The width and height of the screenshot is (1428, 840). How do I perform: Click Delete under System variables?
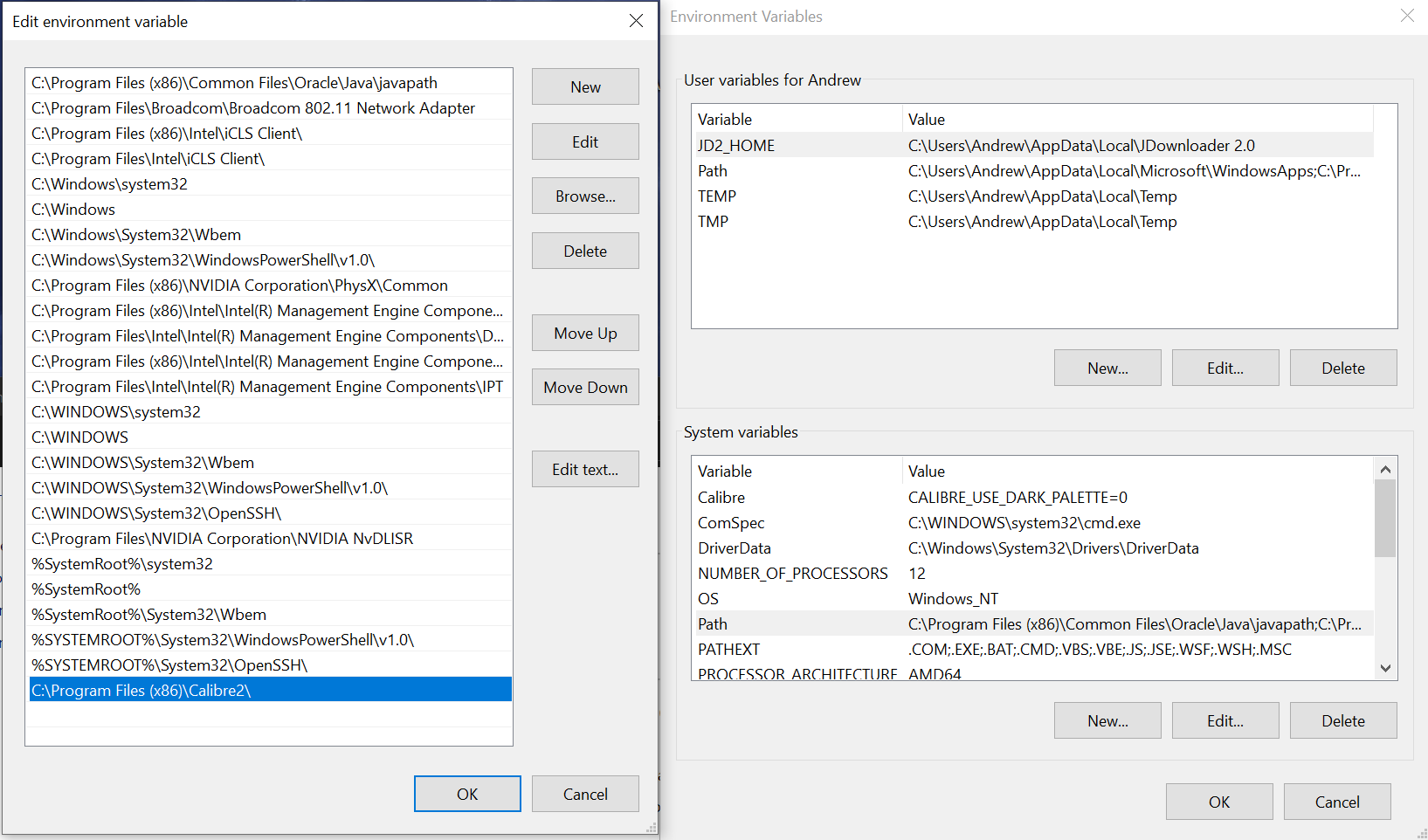point(1343,720)
